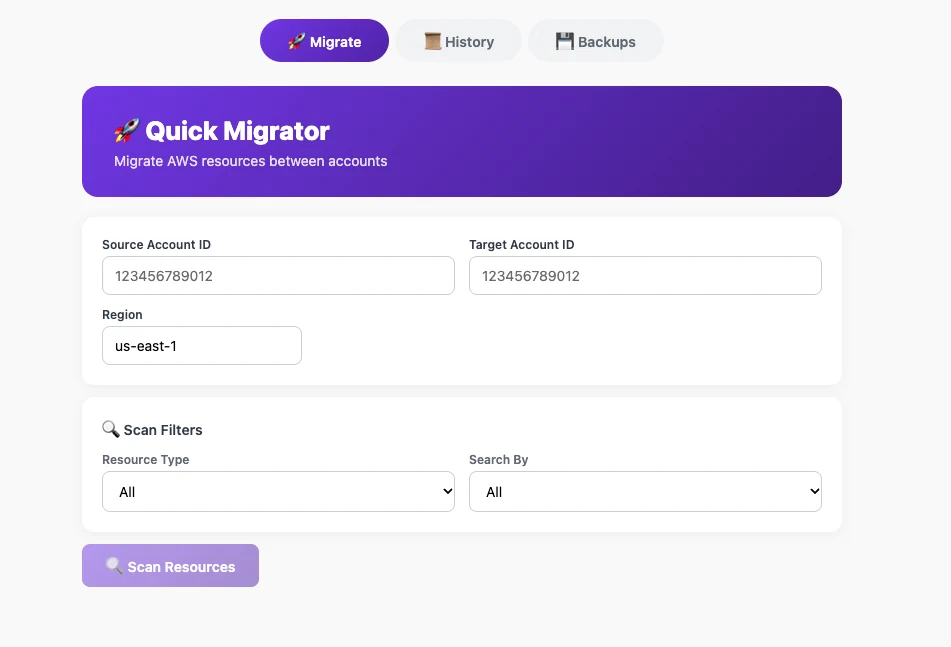Focus the Target Account ID field
951x647 pixels.
click(645, 276)
